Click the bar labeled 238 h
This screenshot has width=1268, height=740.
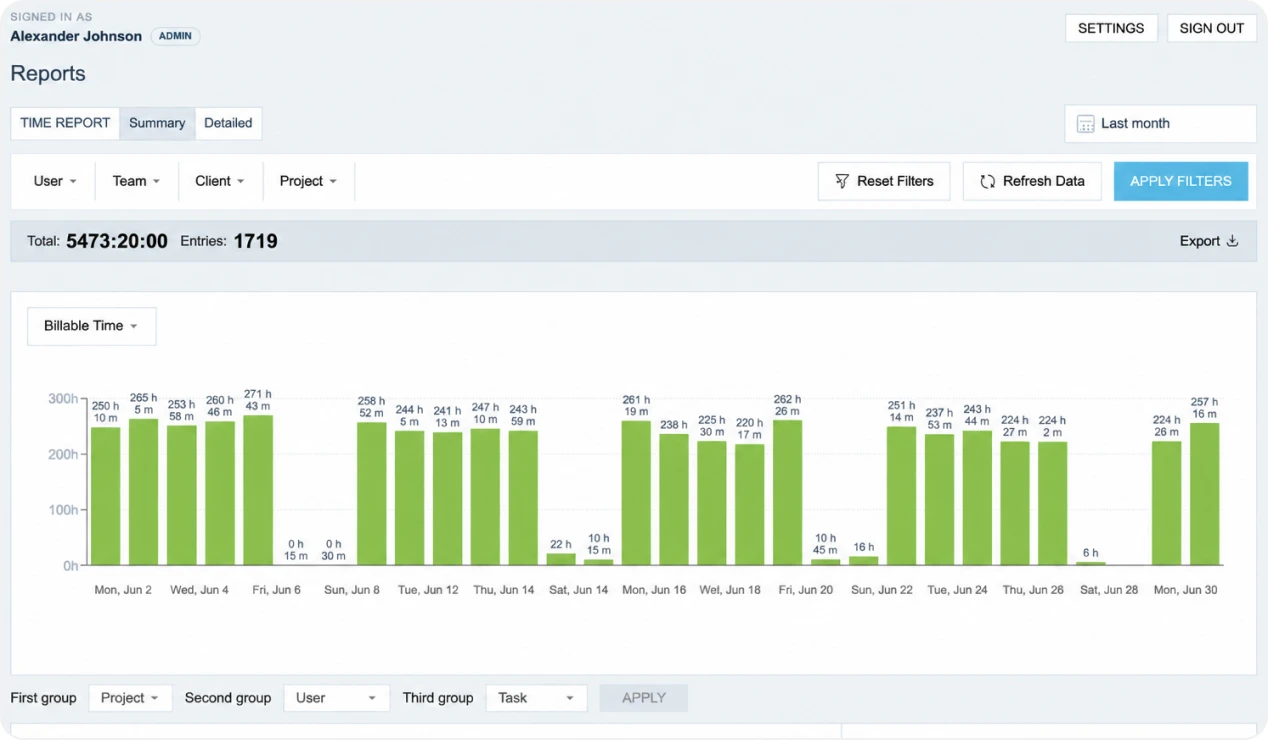pyautogui.click(x=674, y=500)
